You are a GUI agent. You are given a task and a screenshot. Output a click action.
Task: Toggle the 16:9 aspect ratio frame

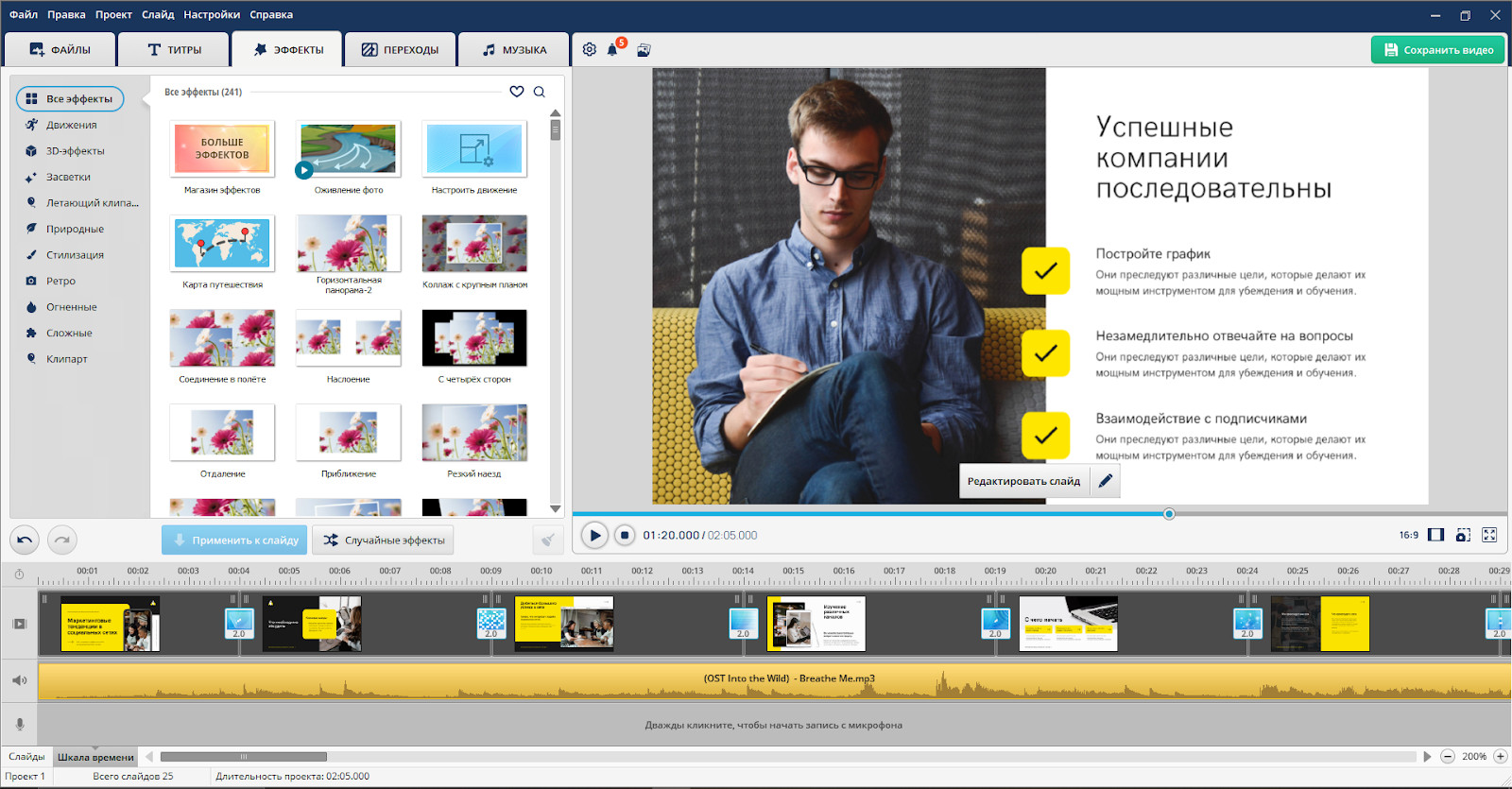1435,535
